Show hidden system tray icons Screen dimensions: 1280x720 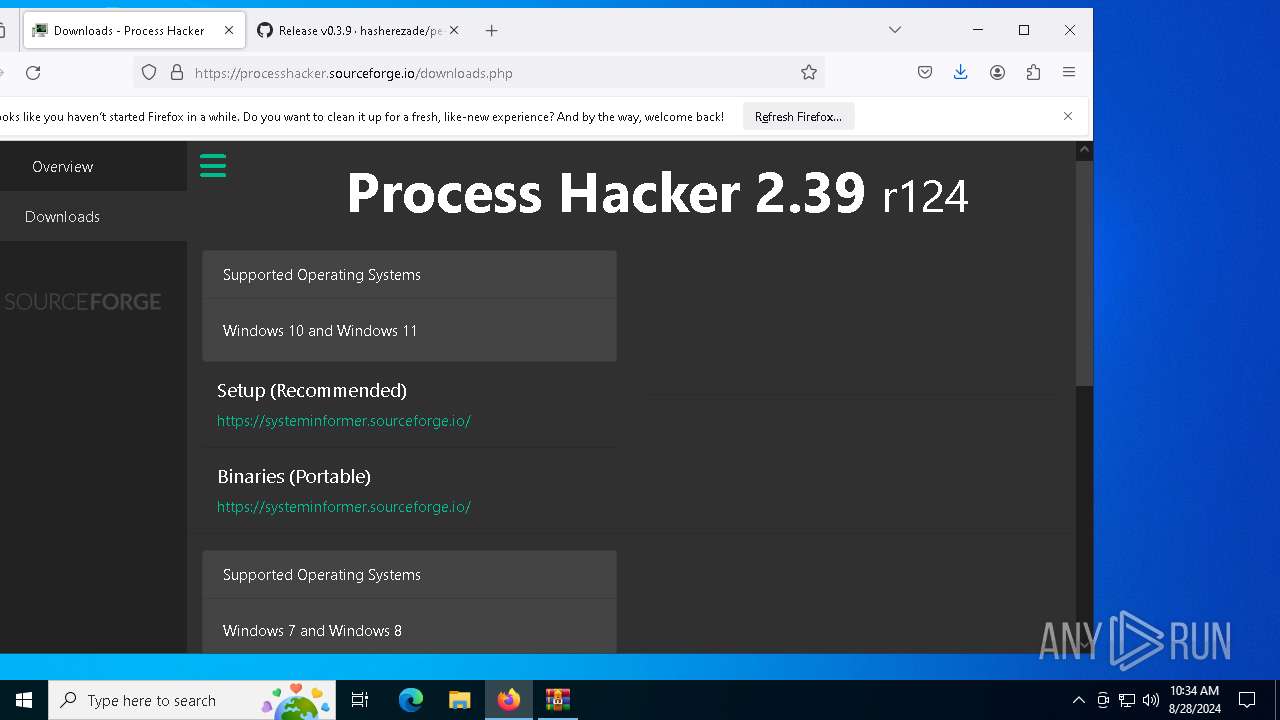pyautogui.click(x=1078, y=700)
